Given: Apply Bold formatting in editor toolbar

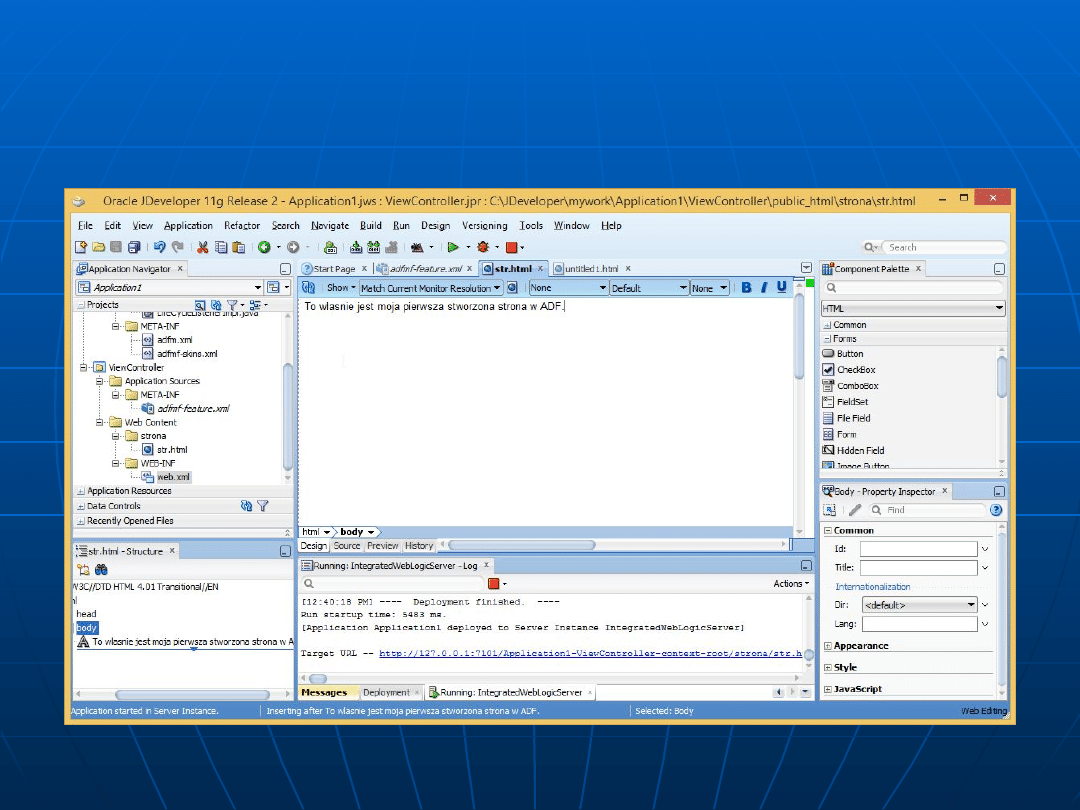Looking at the screenshot, I should [747, 288].
